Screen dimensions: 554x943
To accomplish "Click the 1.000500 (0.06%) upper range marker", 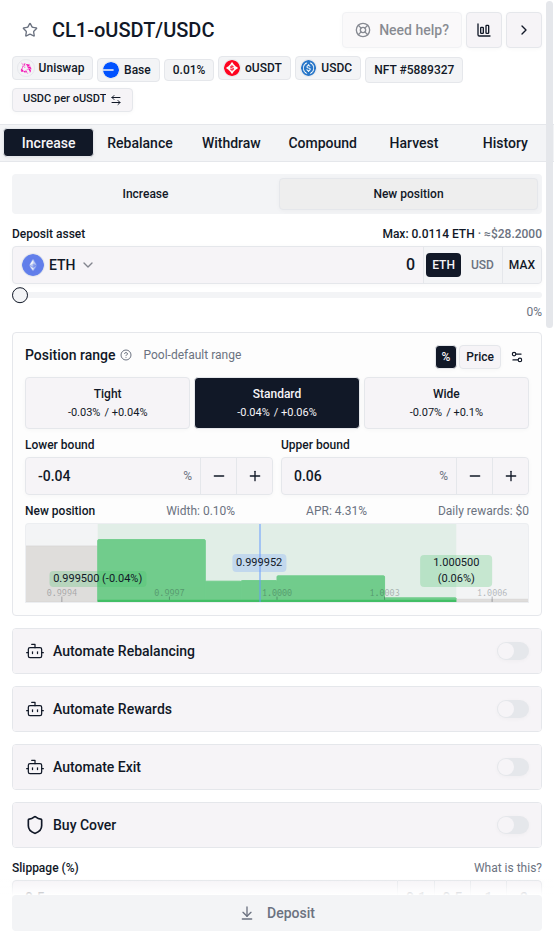I will click(x=456, y=570).
